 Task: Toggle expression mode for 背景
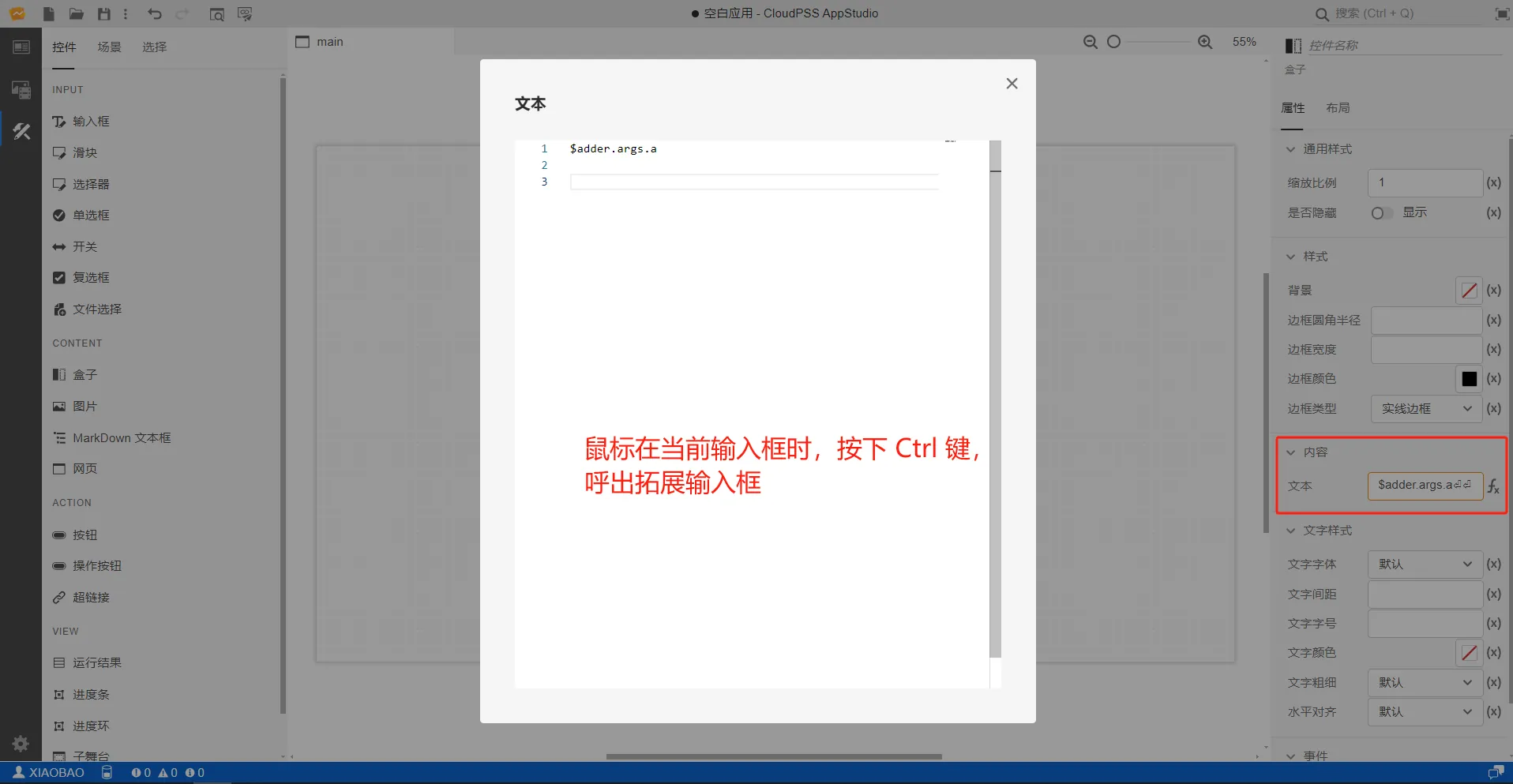(x=1493, y=291)
